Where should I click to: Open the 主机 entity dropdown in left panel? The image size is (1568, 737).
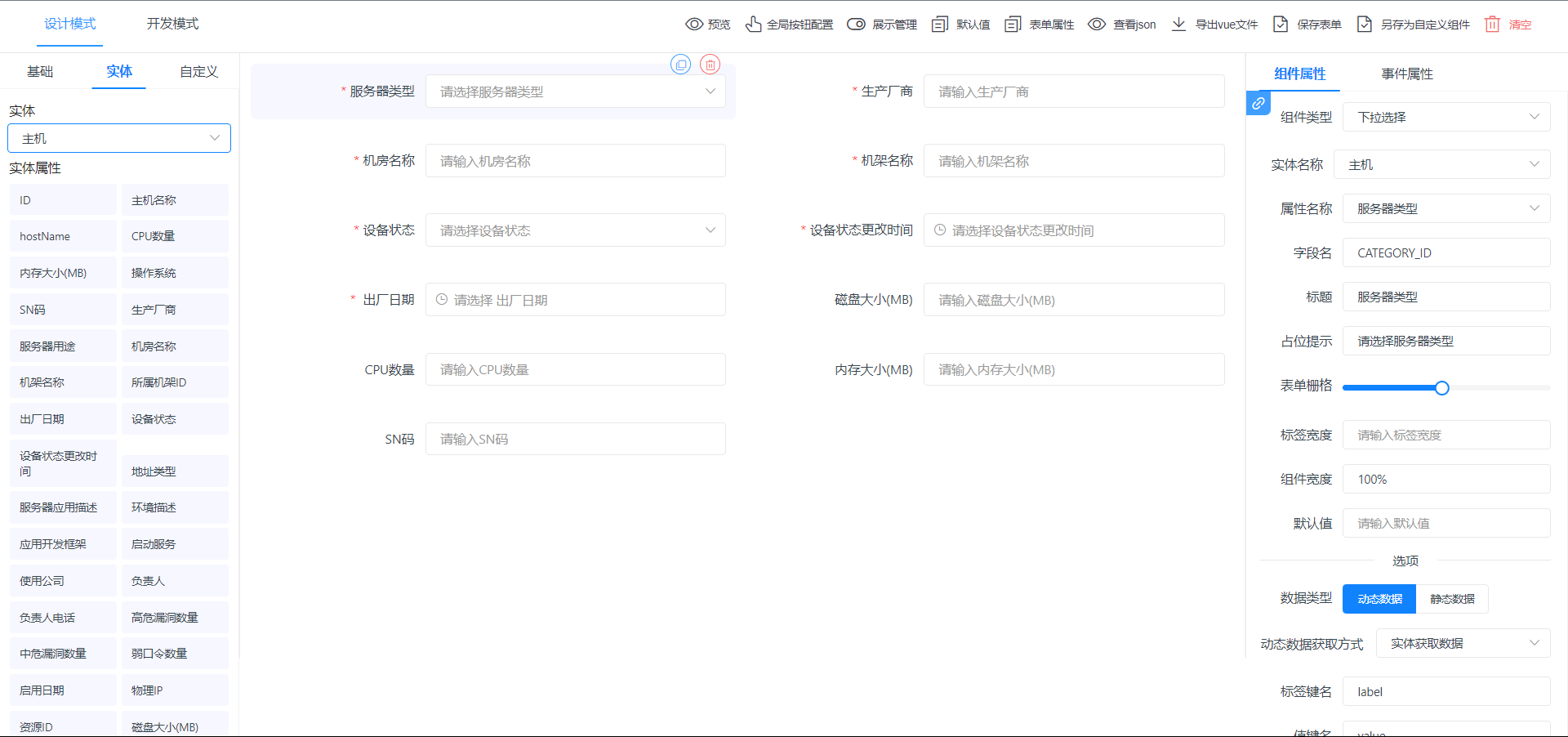[x=119, y=138]
